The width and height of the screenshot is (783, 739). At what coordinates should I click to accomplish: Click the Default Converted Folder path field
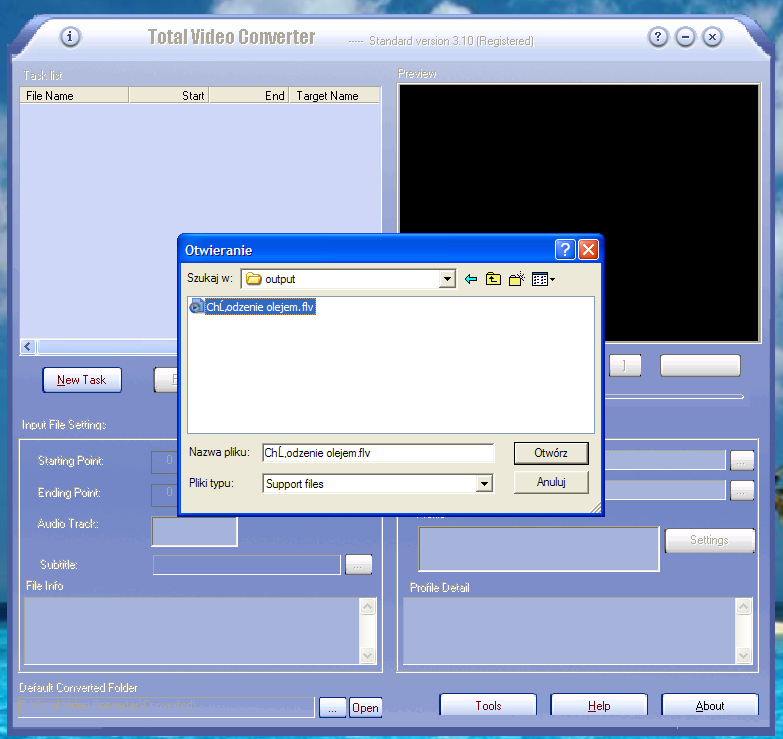(166, 707)
